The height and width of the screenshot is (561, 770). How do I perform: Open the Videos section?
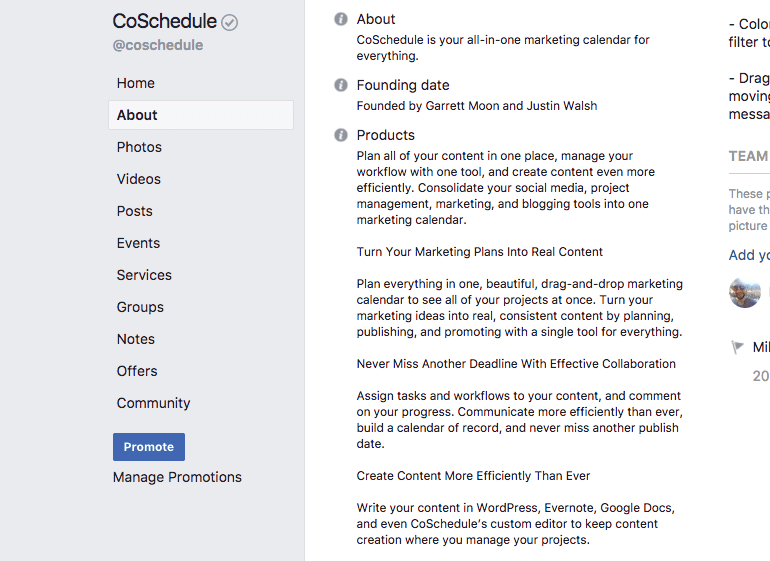click(x=139, y=179)
